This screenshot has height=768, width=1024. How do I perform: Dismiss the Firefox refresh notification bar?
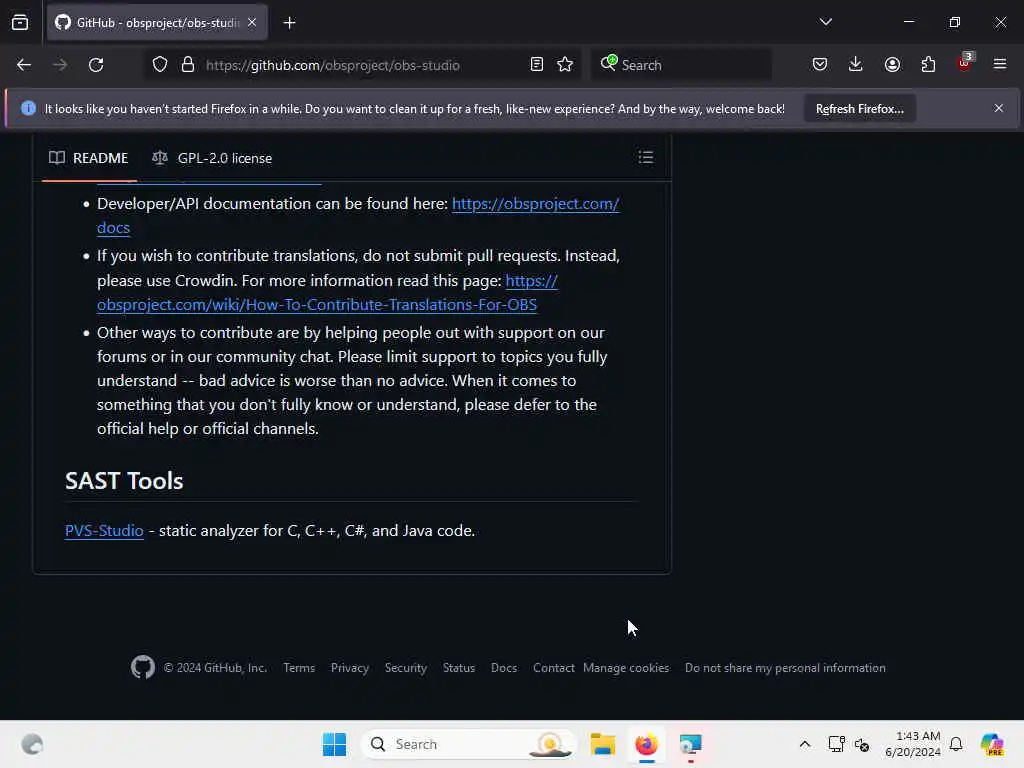pyautogui.click(x=999, y=108)
